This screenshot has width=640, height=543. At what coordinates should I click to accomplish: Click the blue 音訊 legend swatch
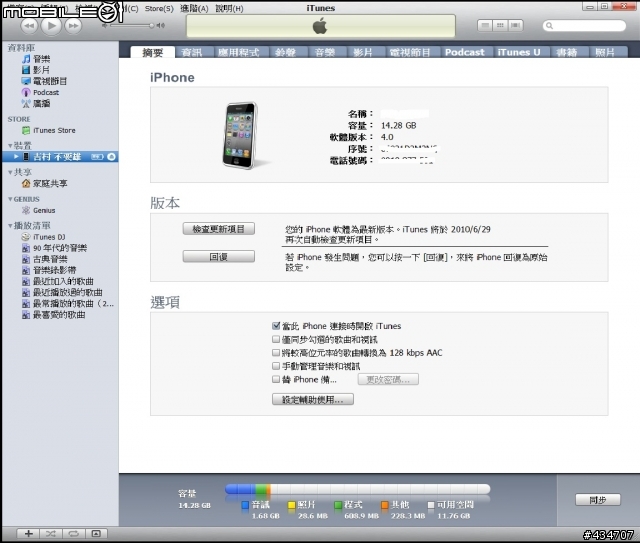click(245, 505)
